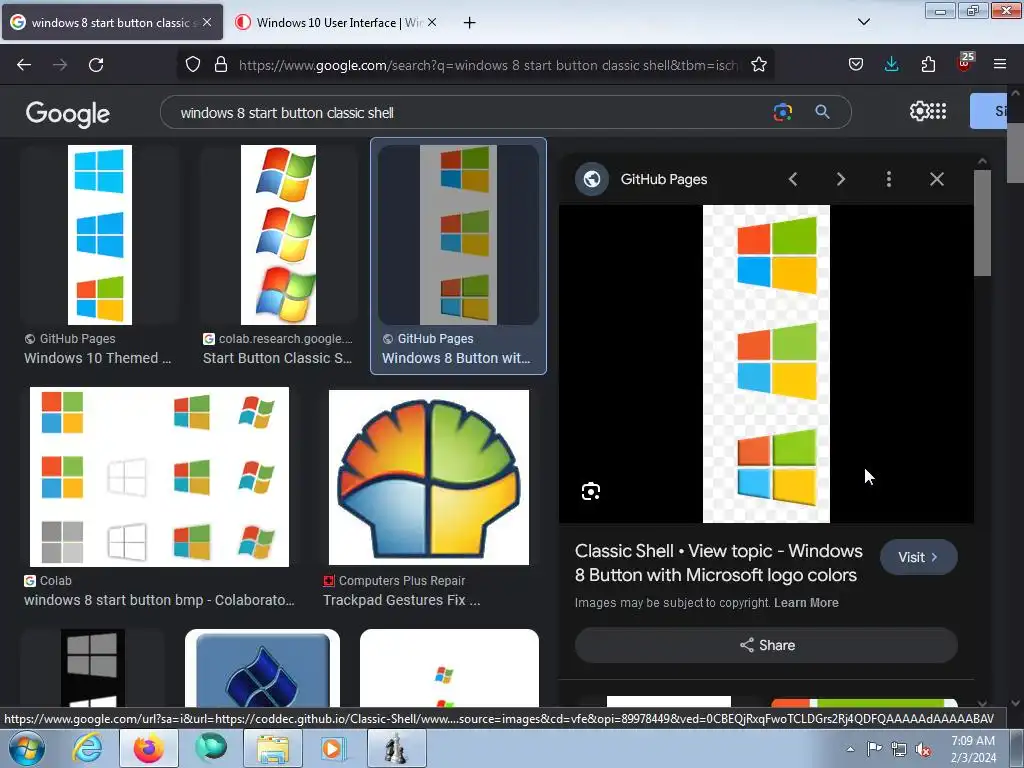Select Start Button Classic S... thumbnail
Image resolution: width=1024 pixels, height=768 pixels.
coord(278,235)
